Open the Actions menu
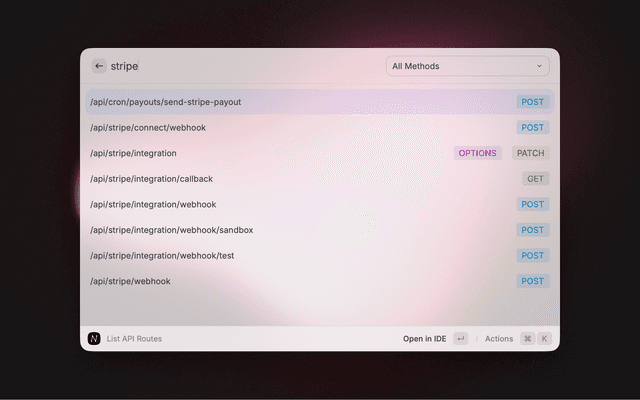The width and height of the screenshot is (640, 400). (498, 339)
